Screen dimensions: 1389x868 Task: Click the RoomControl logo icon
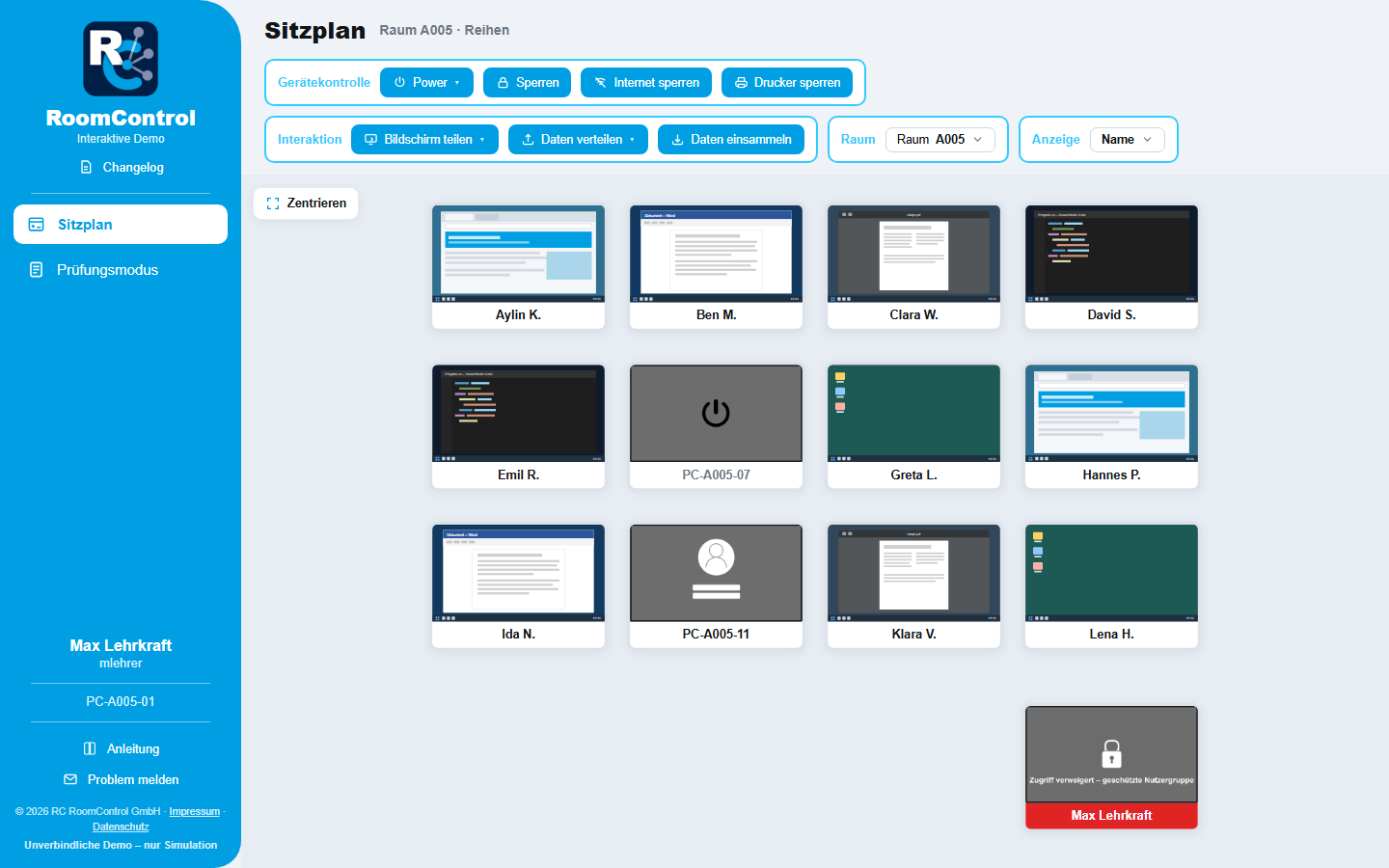121,59
